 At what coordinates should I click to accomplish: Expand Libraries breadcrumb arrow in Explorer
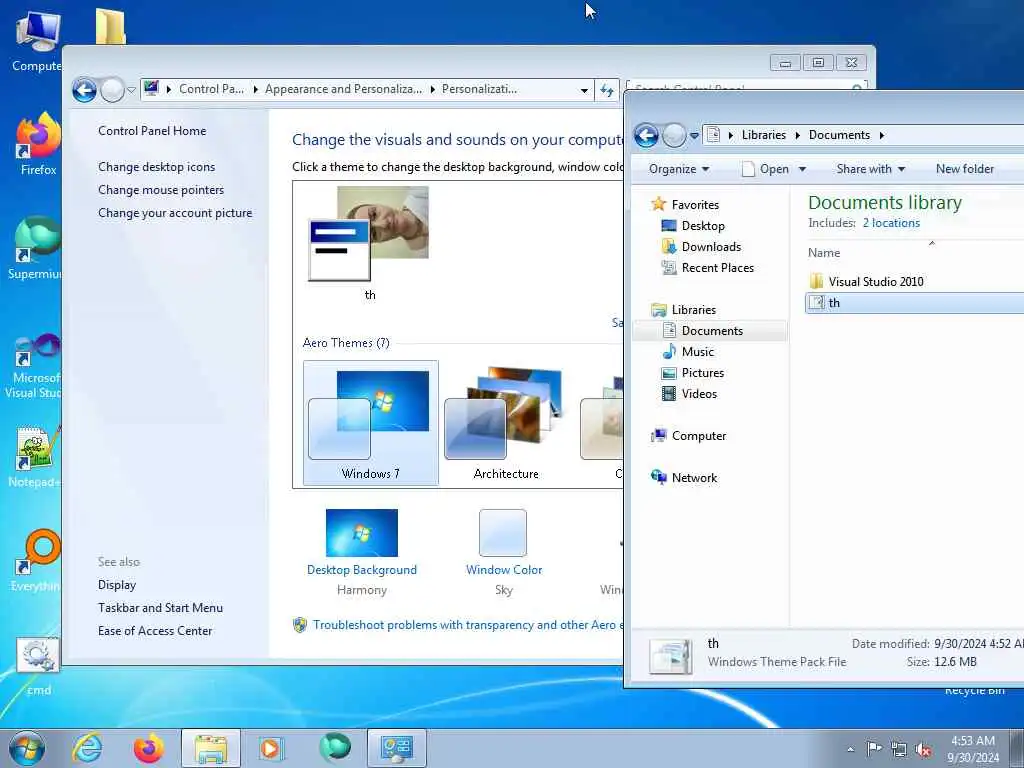pos(797,135)
